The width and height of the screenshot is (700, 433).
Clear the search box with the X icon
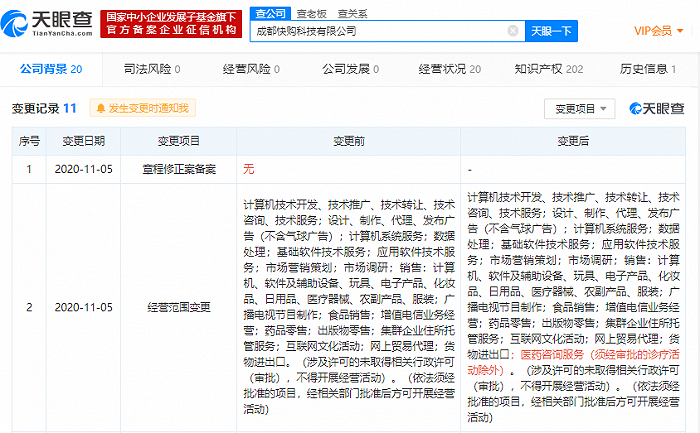(513, 31)
